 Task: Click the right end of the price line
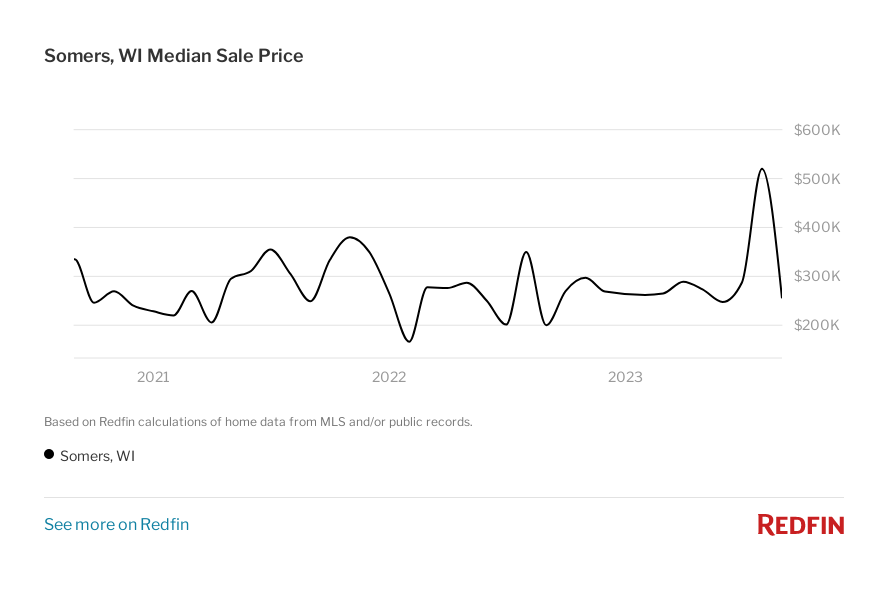(781, 297)
